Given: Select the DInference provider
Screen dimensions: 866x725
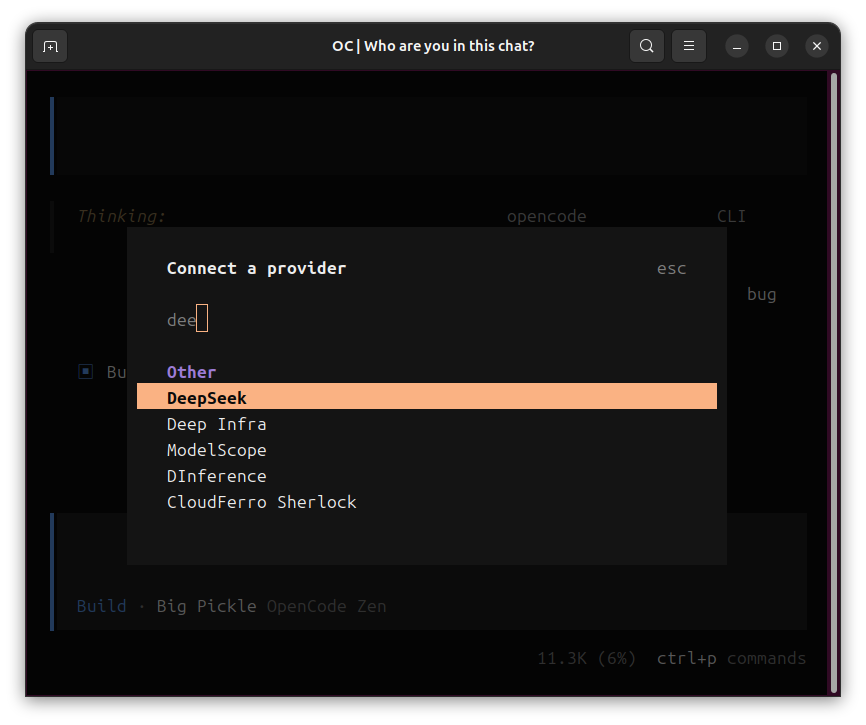Looking at the screenshot, I should tap(427, 476).
